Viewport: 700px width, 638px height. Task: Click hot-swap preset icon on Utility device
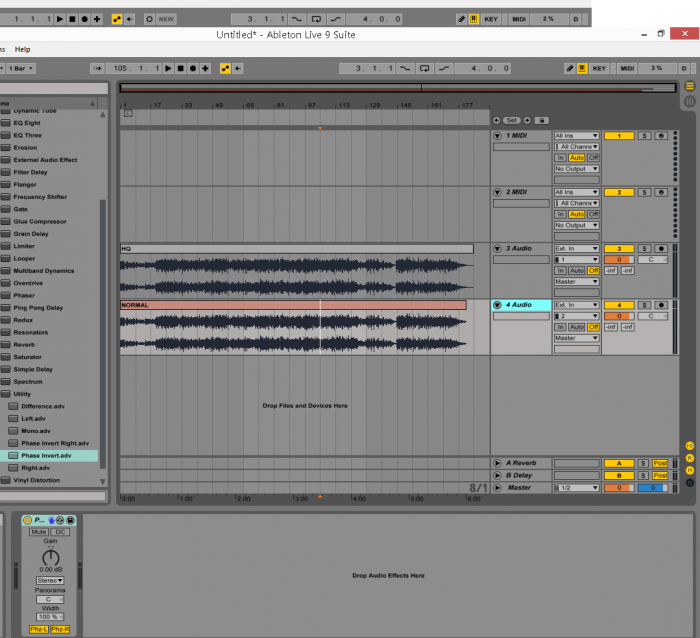pos(61,520)
